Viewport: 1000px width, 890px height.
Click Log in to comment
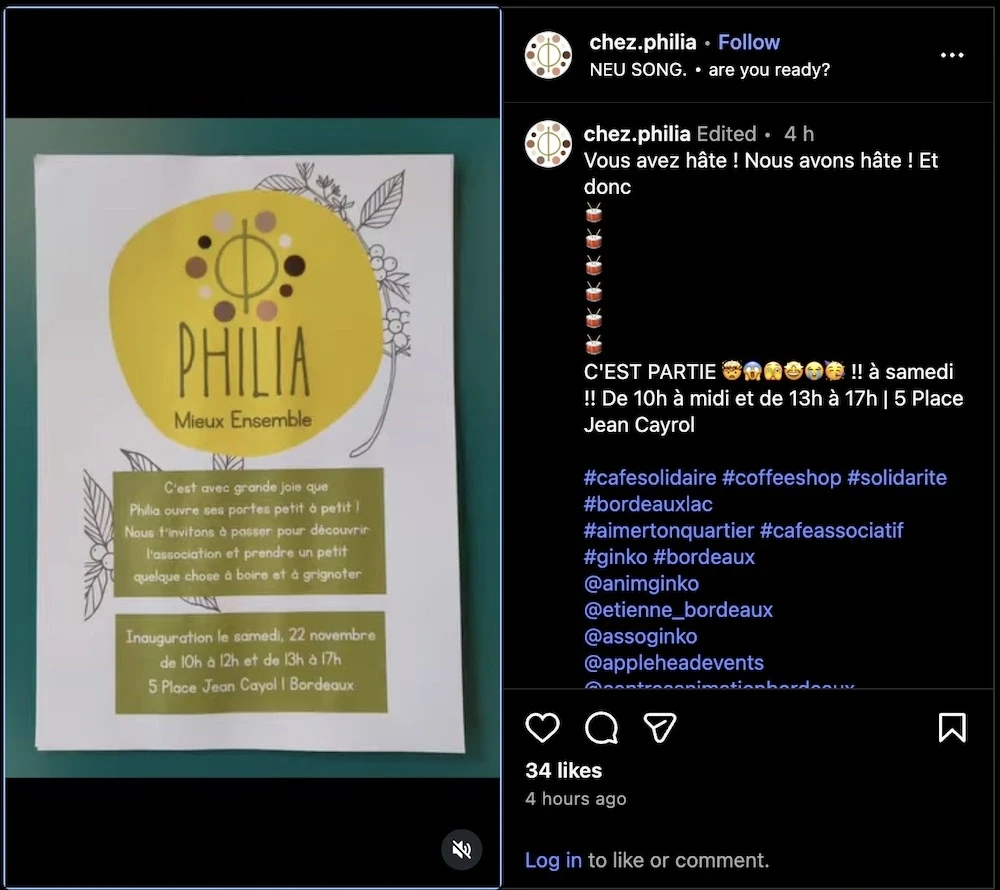553,860
